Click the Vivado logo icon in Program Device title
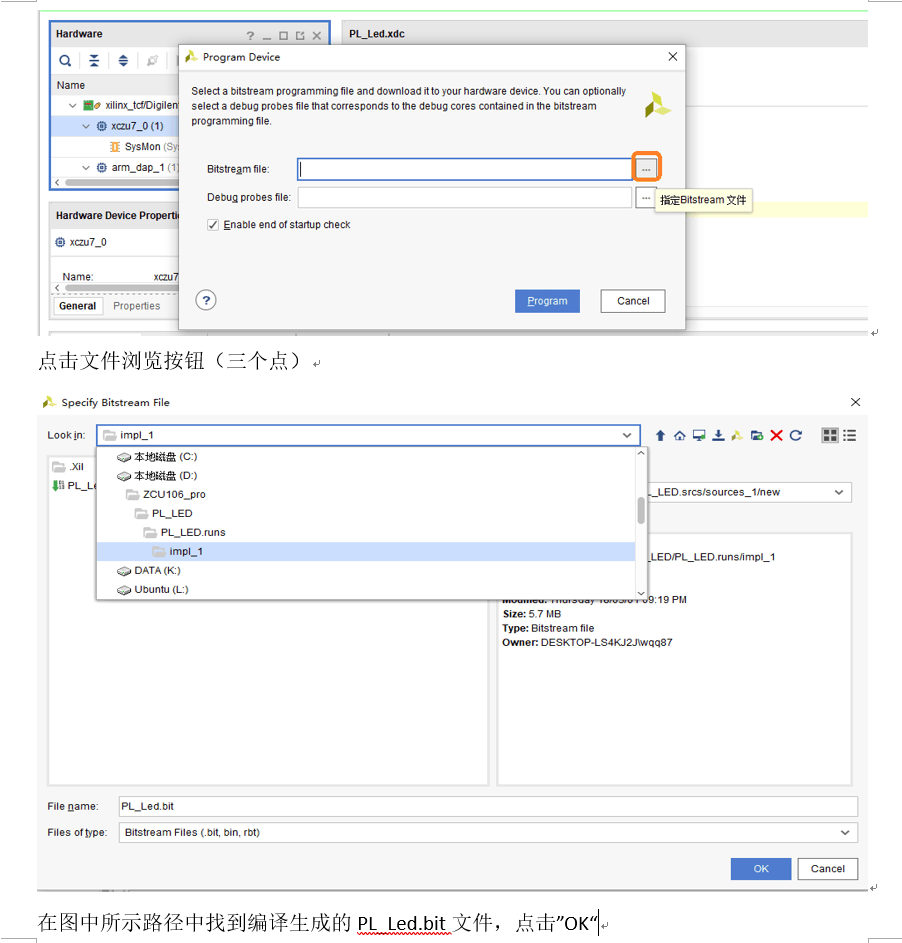 [x=191, y=57]
